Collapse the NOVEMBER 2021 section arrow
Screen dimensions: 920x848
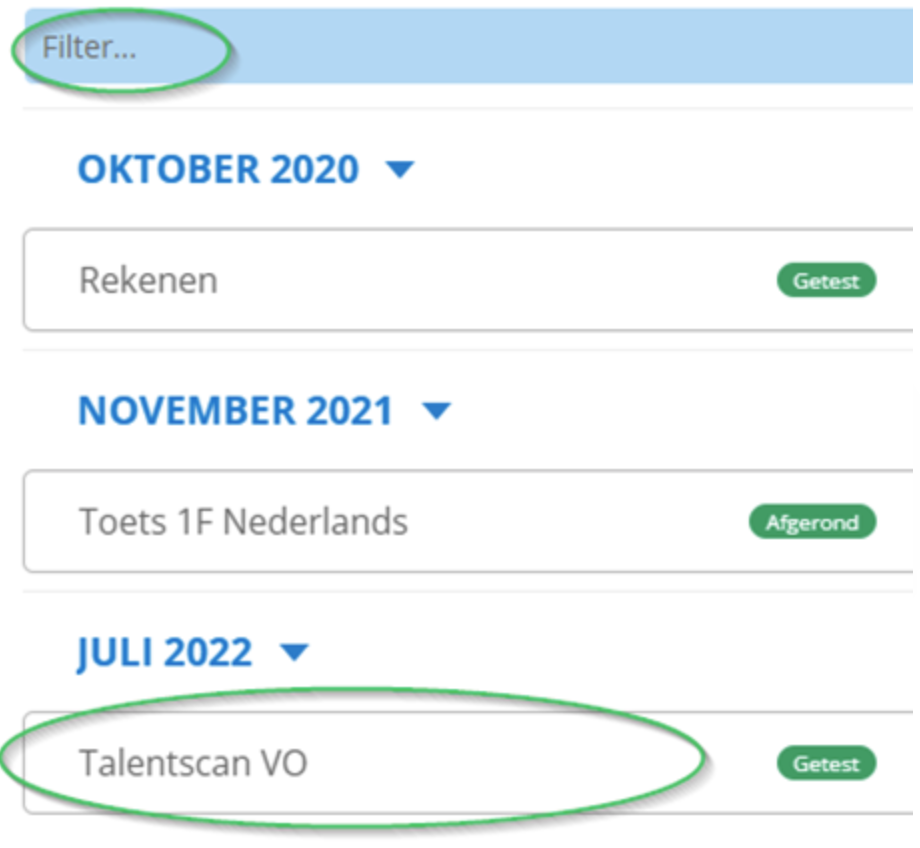437,411
